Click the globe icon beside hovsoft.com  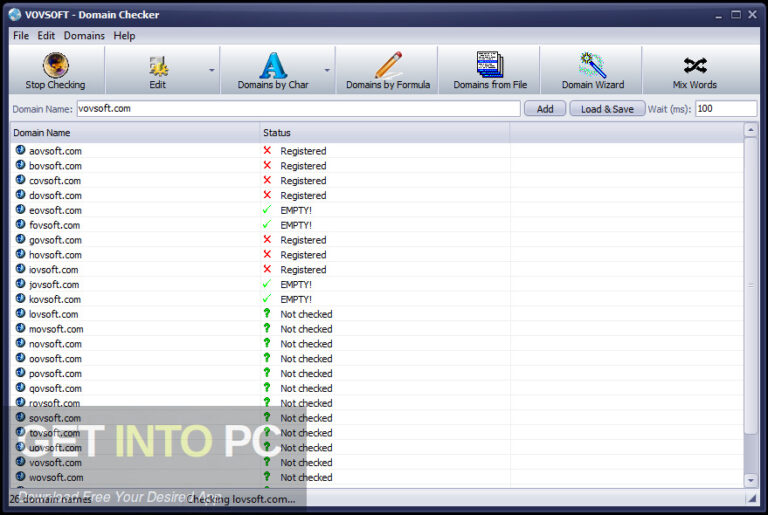(20, 253)
